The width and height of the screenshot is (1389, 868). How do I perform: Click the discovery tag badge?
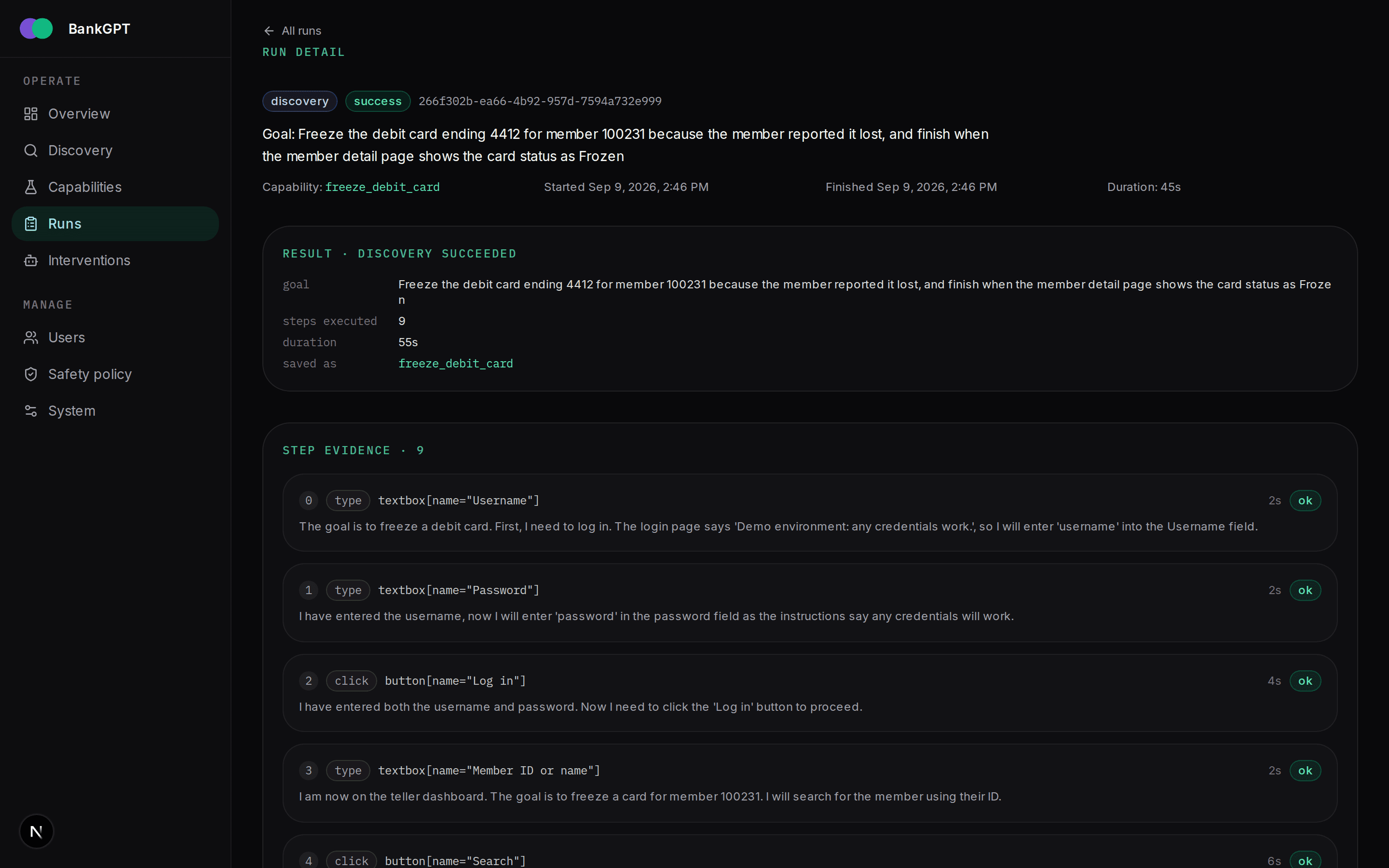(x=300, y=101)
